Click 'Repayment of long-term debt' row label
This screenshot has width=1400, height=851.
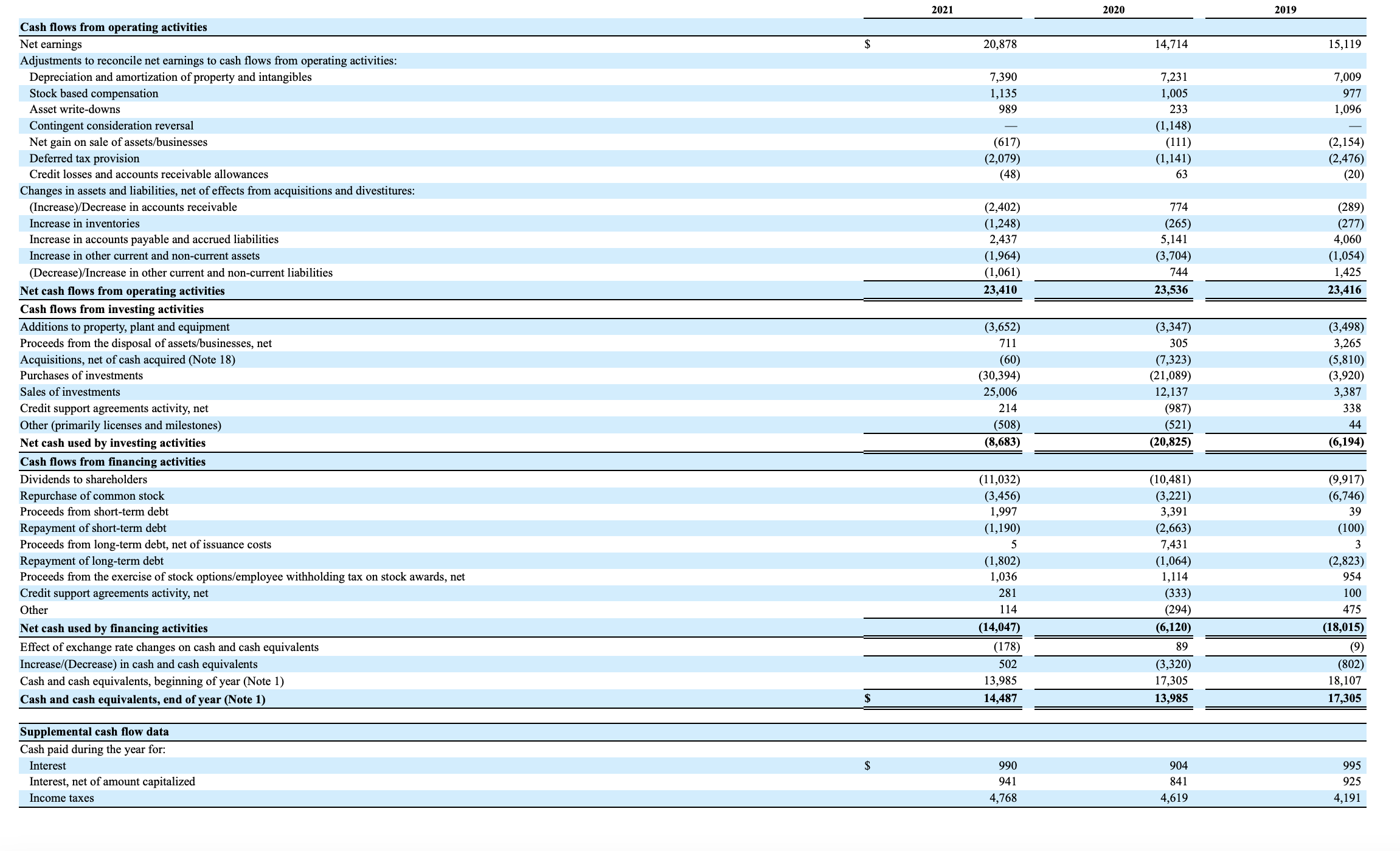[92, 561]
